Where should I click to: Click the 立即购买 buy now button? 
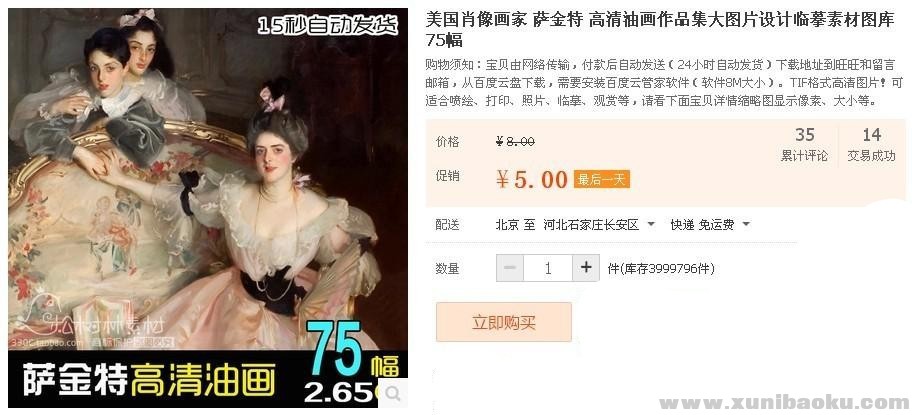504,322
